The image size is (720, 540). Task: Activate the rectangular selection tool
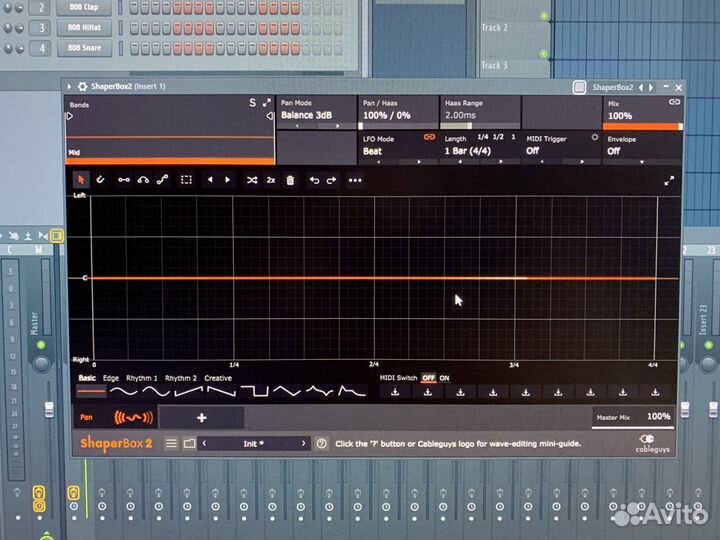point(186,180)
